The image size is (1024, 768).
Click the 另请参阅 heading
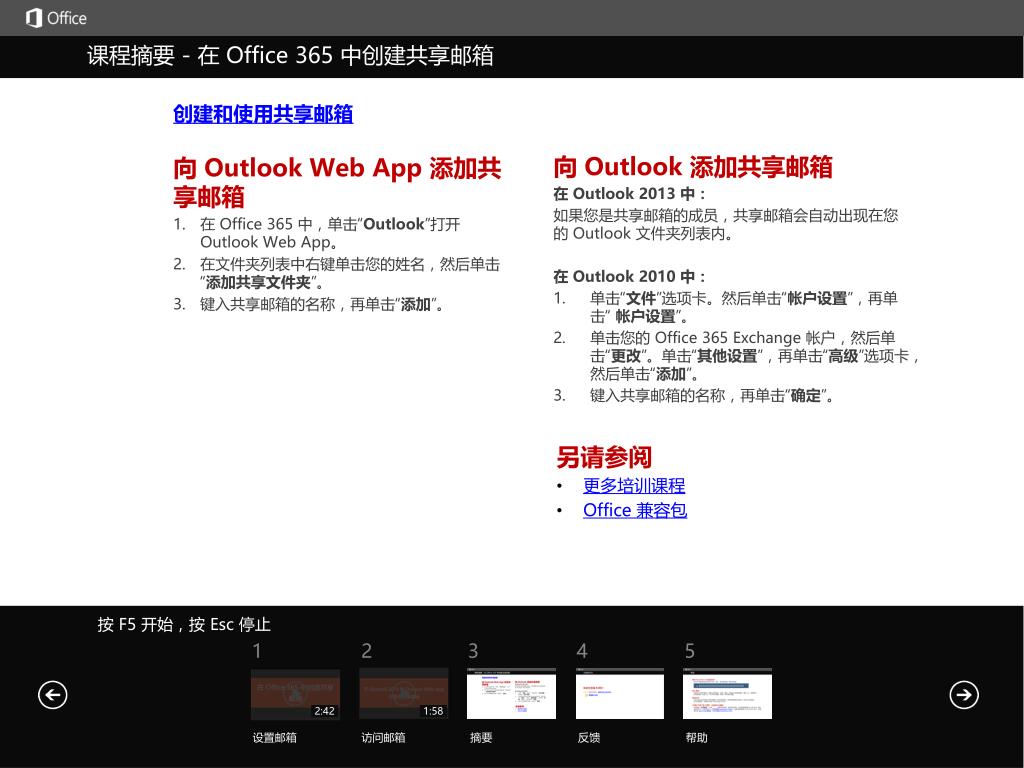pos(604,457)
